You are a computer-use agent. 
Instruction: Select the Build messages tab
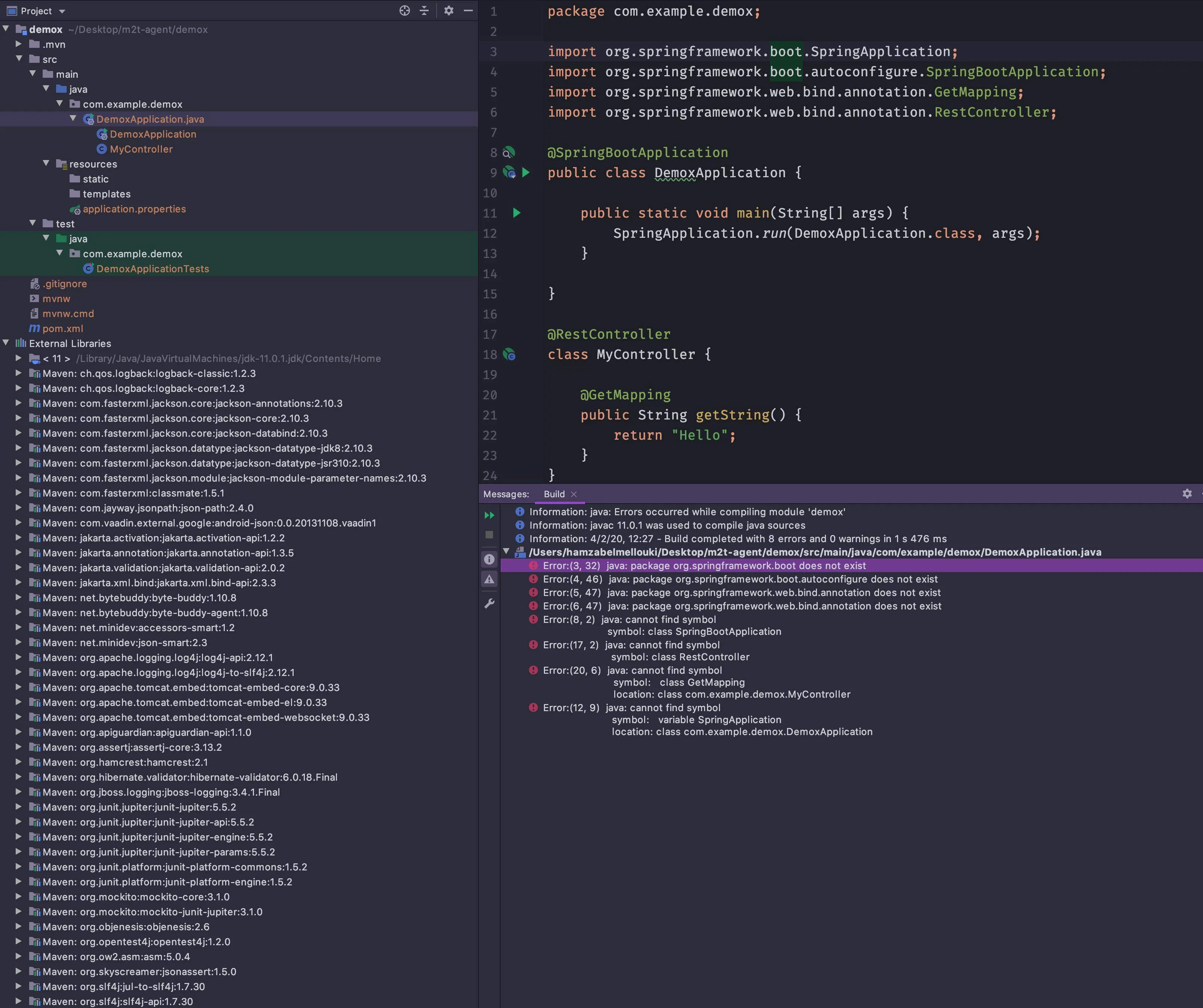(554, 494)
